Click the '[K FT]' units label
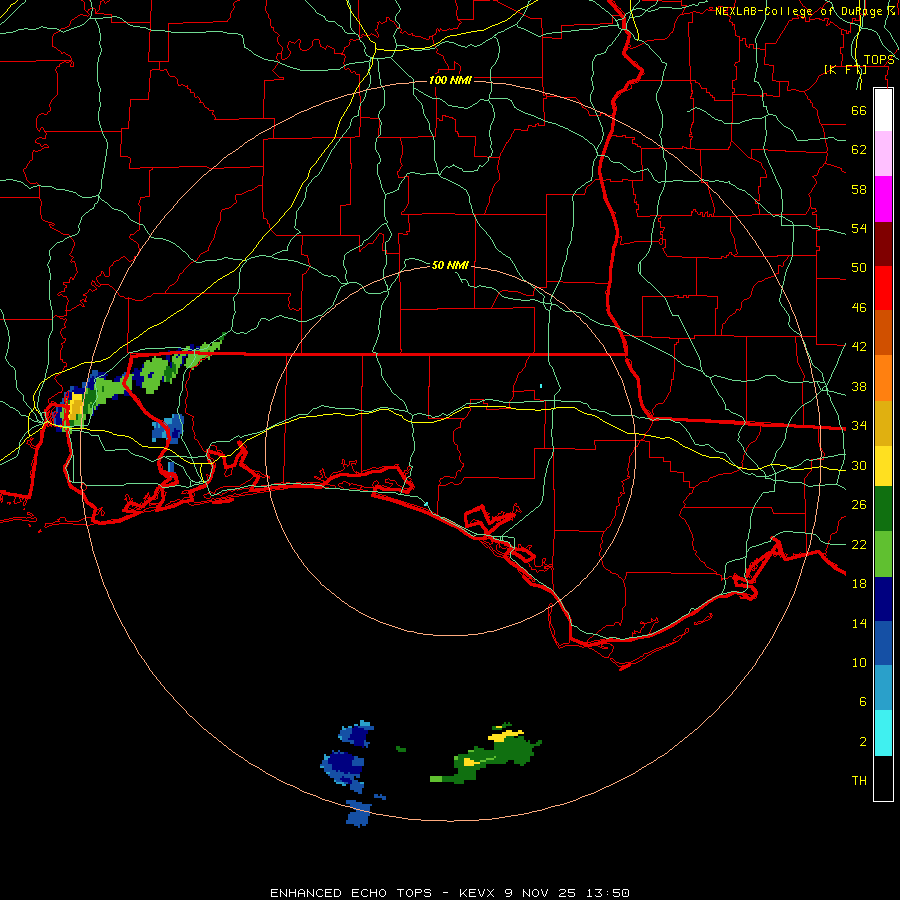 point(845,69)
